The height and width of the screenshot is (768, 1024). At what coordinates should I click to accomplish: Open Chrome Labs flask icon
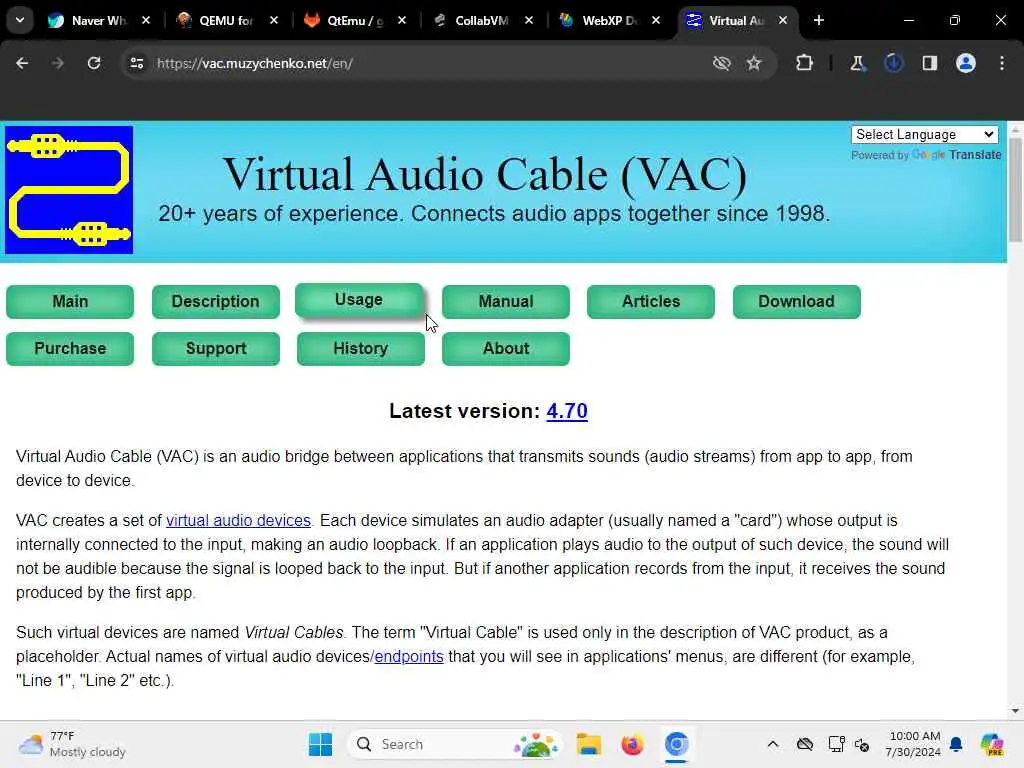857,63
